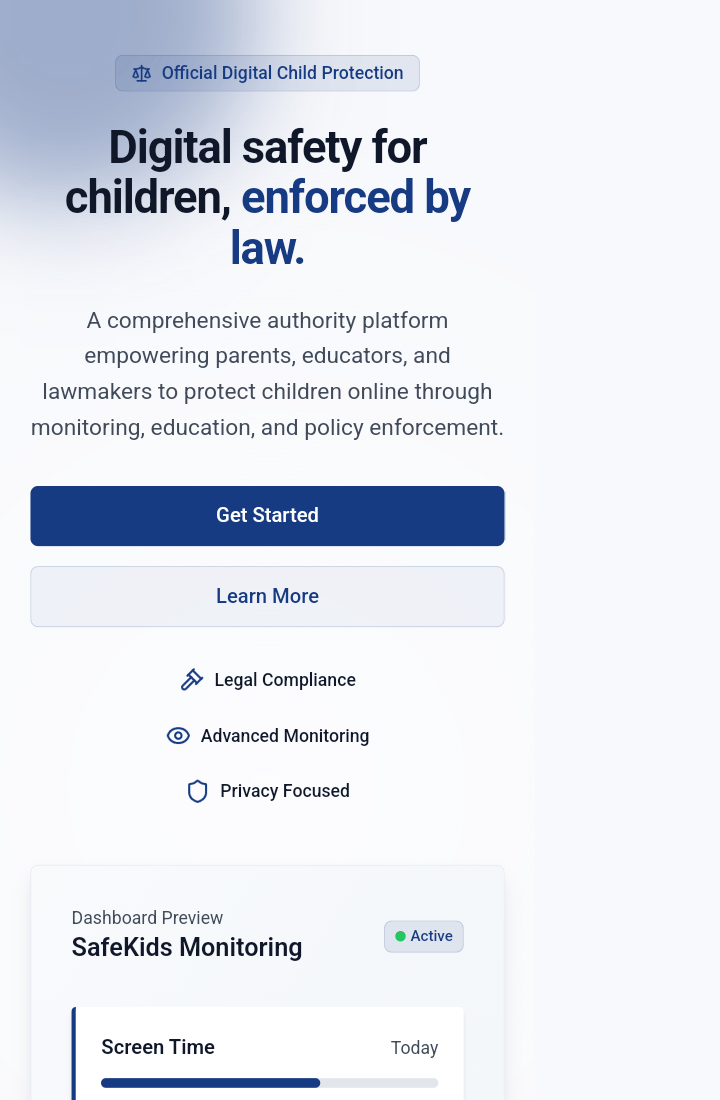
Task: Click the eye Advanced Monitoring icon
Action: click(x=178, y=735)
